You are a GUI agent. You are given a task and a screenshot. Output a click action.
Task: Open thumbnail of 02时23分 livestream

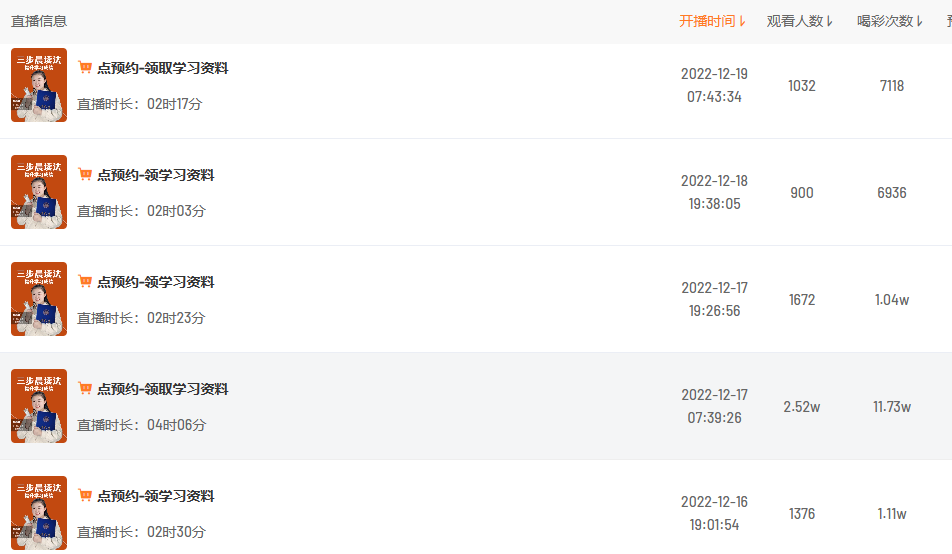tap(39, 299)
